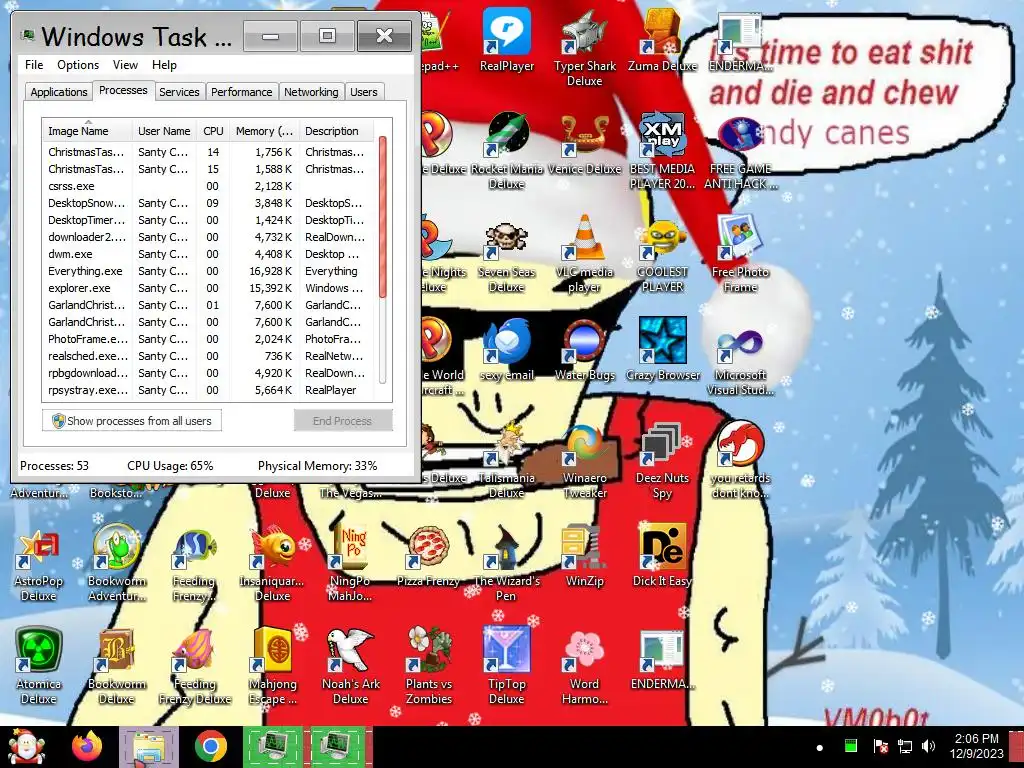Screen dimensions: 1024x768
Task: Open the File menu in Task Manager
Action: 34,65
